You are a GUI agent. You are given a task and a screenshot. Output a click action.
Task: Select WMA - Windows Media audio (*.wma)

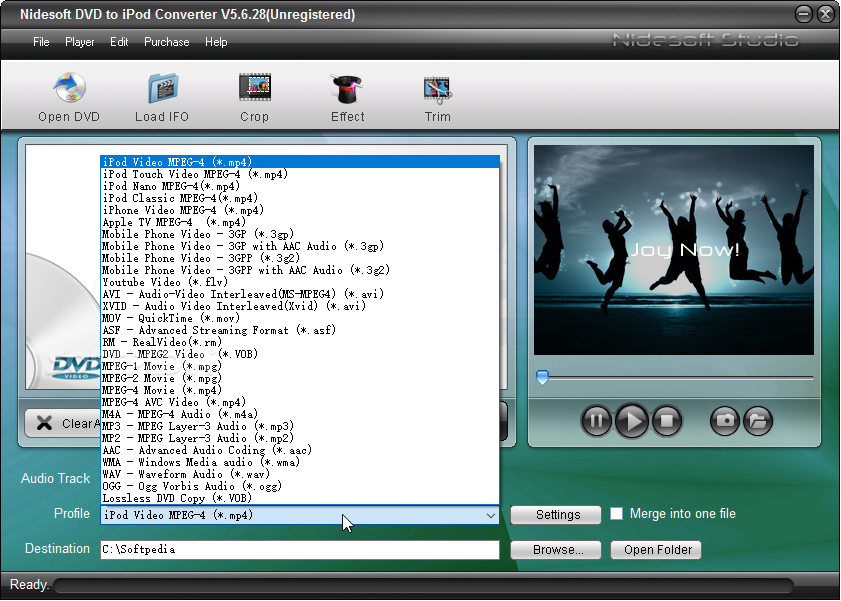300,462
